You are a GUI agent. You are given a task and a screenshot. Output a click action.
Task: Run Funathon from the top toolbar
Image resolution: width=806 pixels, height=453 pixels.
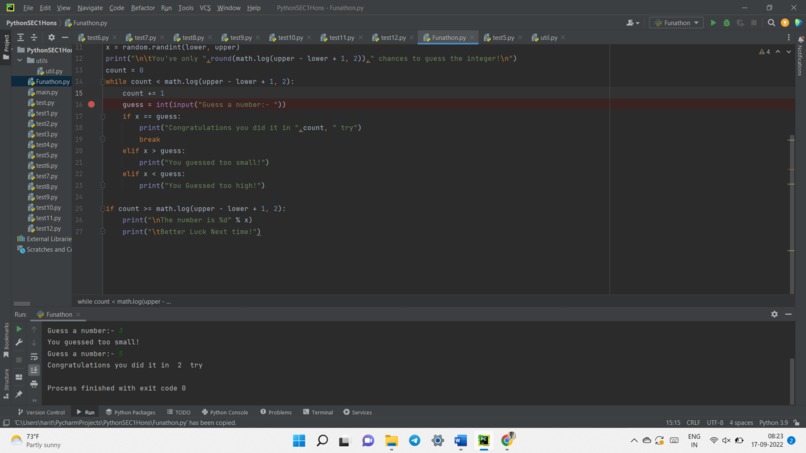click(713, 23)
